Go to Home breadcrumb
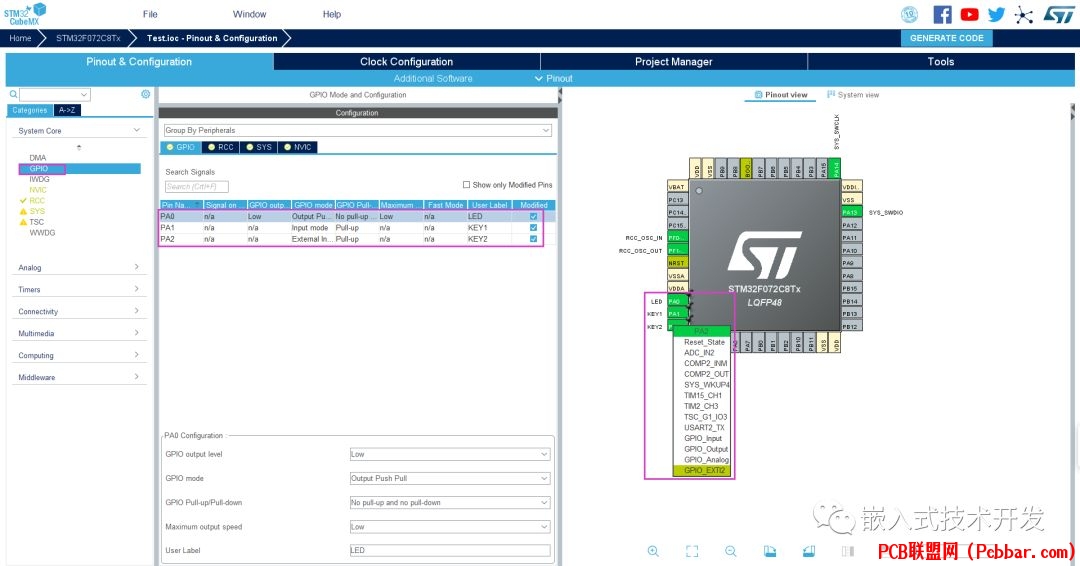1080x566 pixels. (x=20, y=38)
